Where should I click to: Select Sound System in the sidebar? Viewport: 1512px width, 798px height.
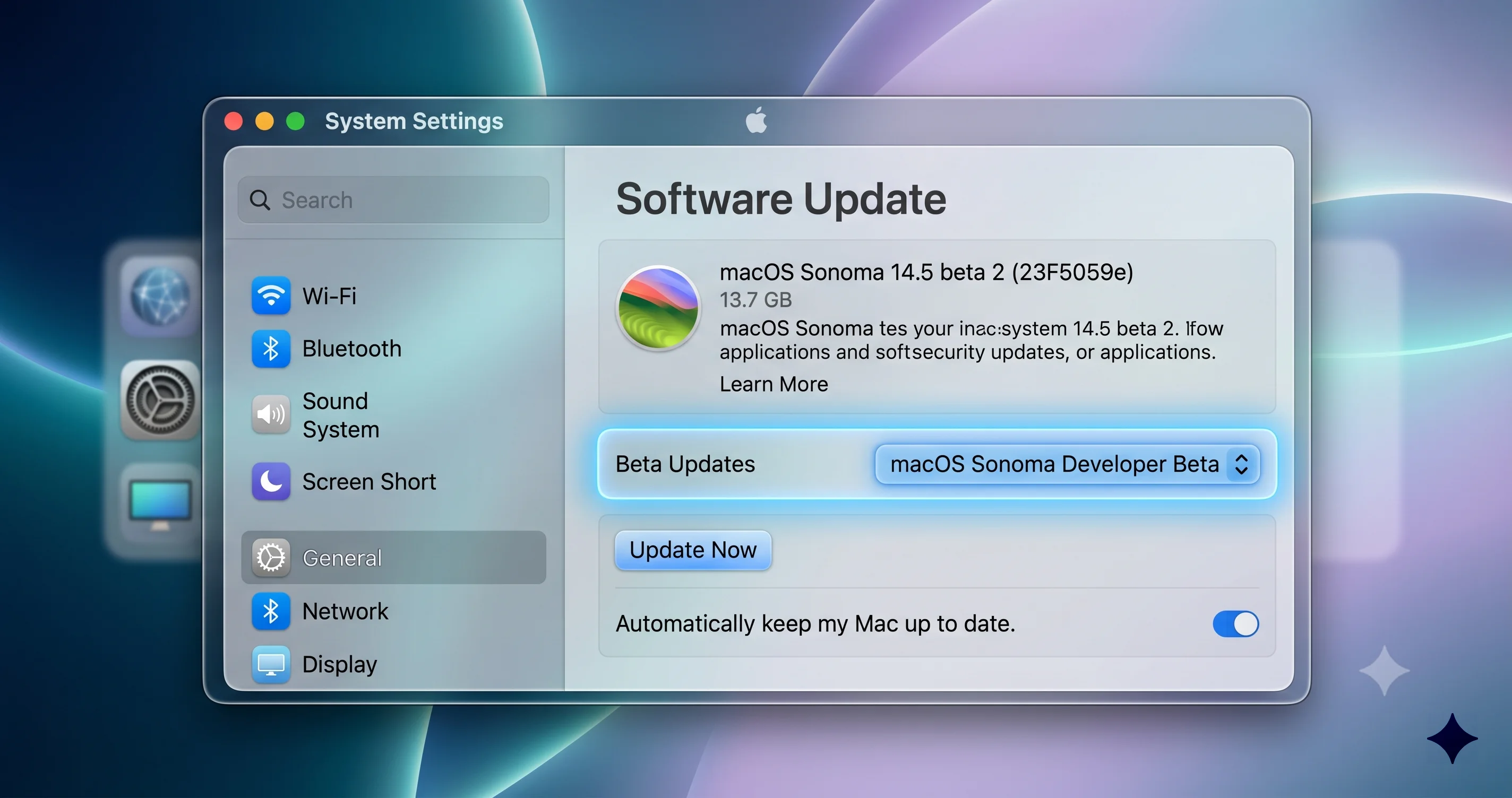(393, 415)
